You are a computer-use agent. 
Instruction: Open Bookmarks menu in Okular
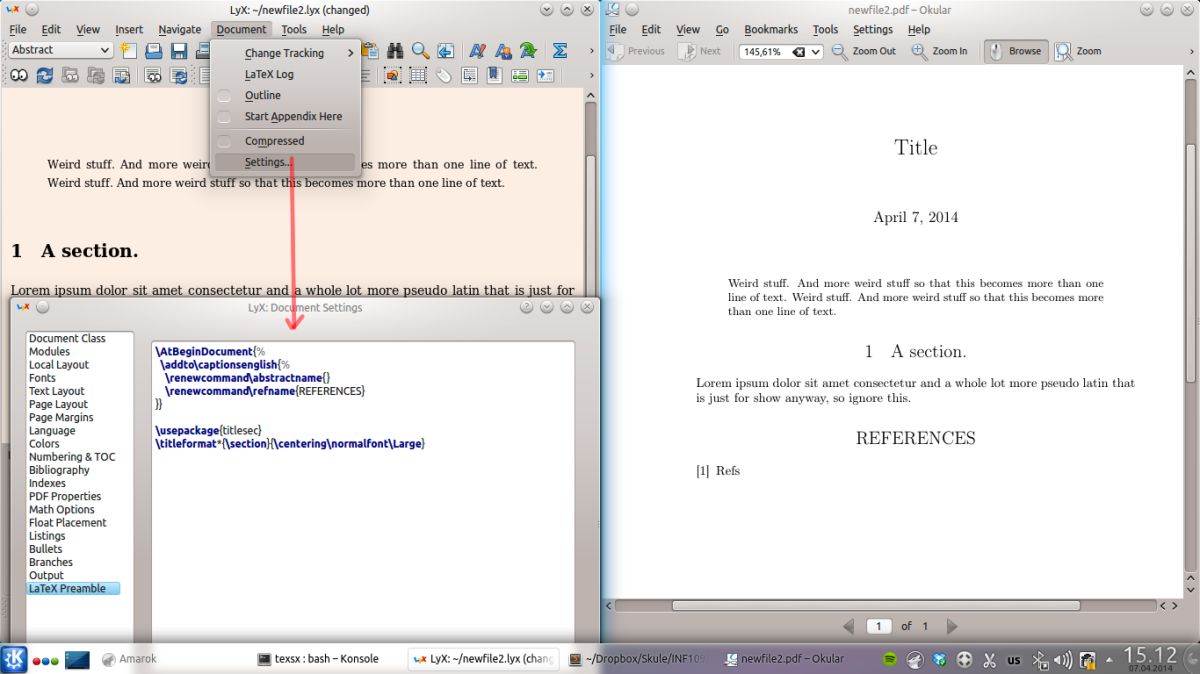pyautogui.click(x=771, y=29)
